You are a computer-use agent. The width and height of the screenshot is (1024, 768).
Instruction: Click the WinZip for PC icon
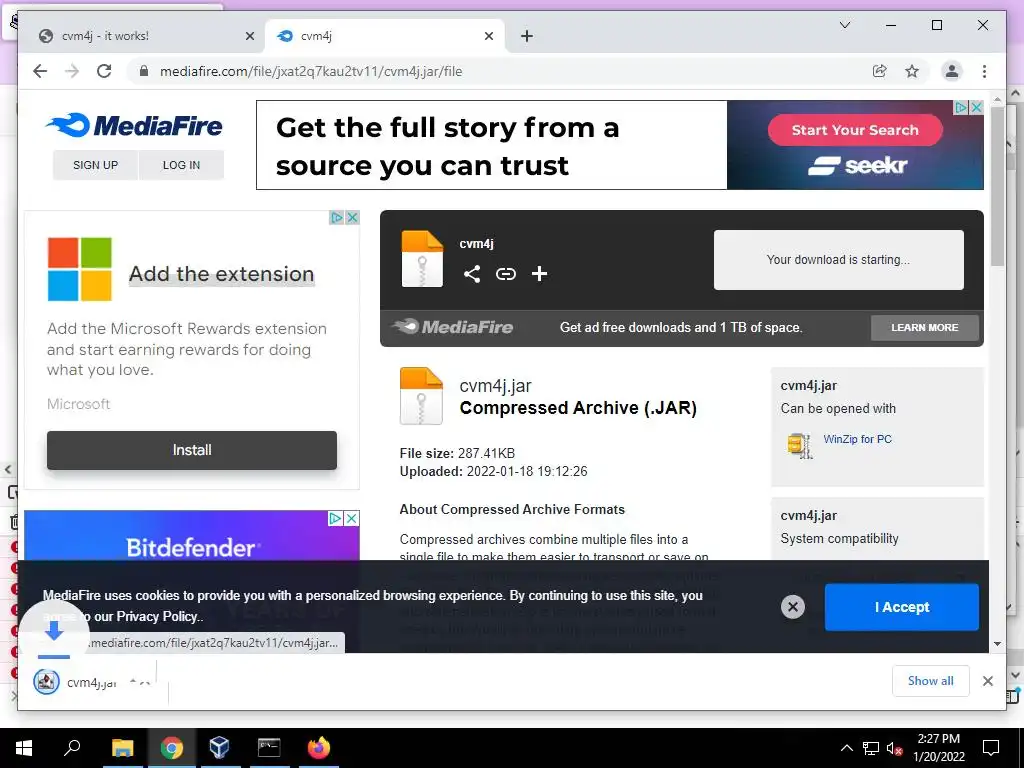click(799, 445)
